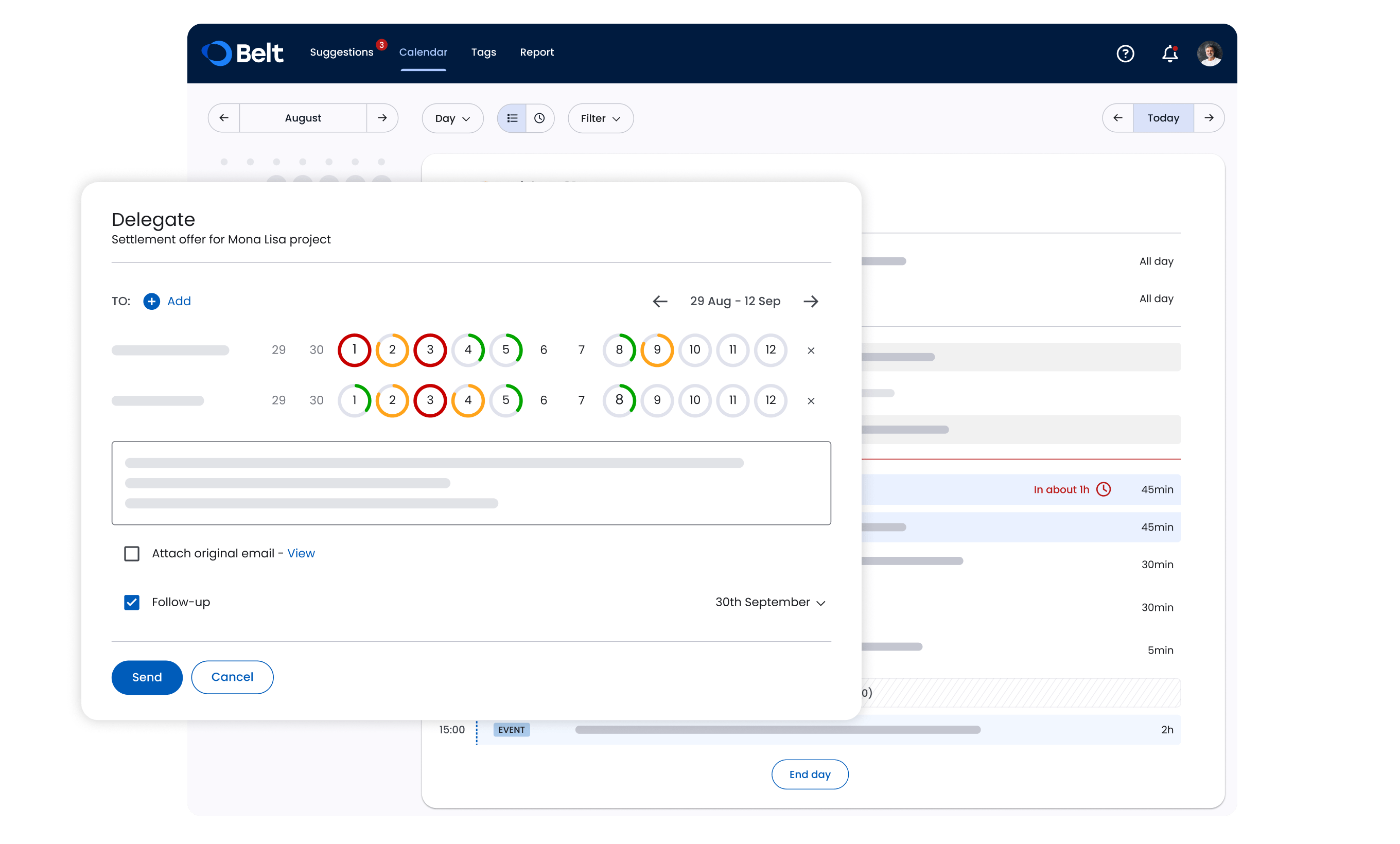Open the Suggestions tab

tap(341, 52)
